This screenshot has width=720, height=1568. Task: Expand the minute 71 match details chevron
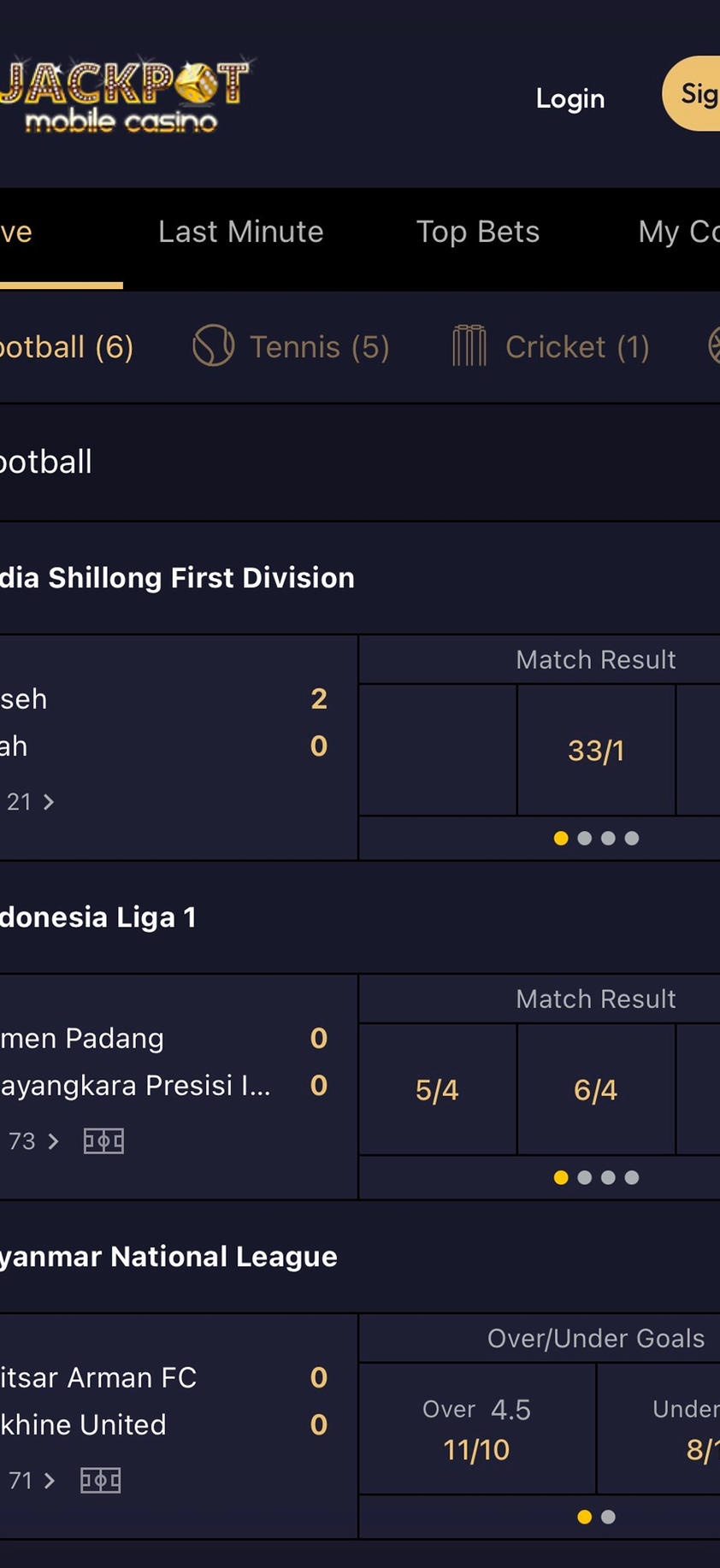tap(50, 1481)
